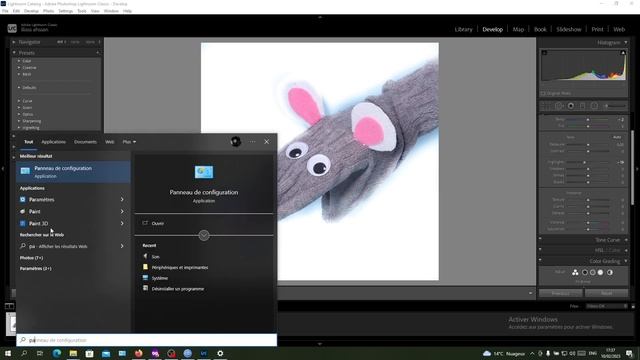Open the Book module in Lightroom

point(540,29)
